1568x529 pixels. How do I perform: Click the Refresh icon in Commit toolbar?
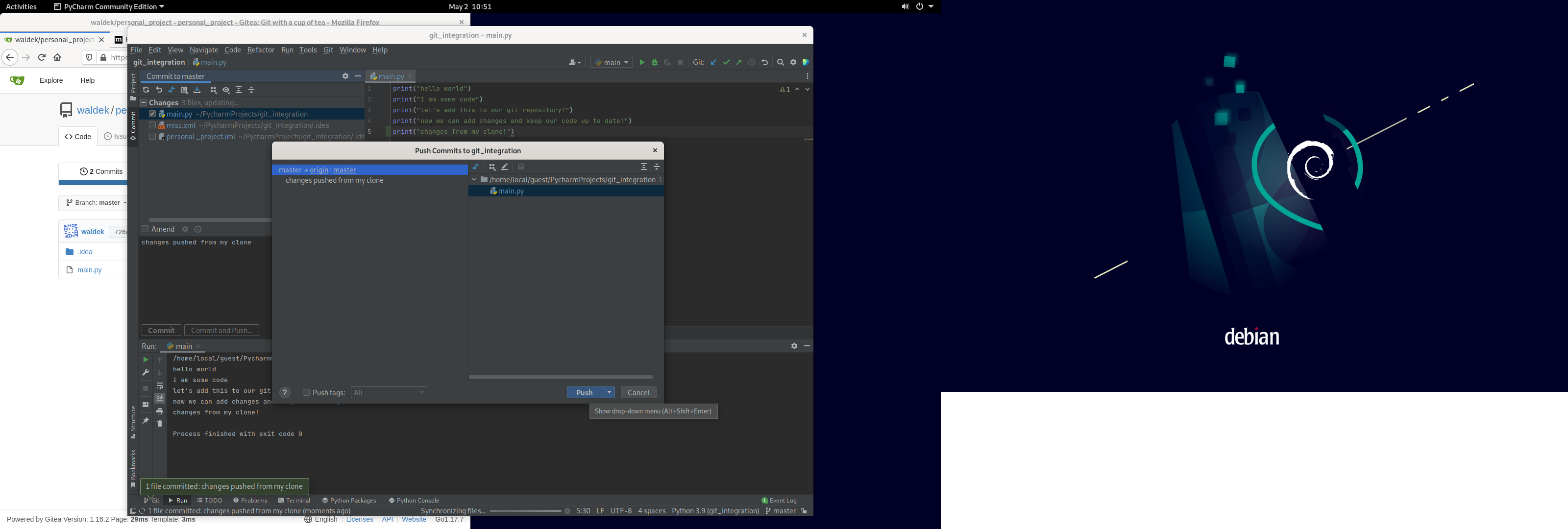[146, 90]
